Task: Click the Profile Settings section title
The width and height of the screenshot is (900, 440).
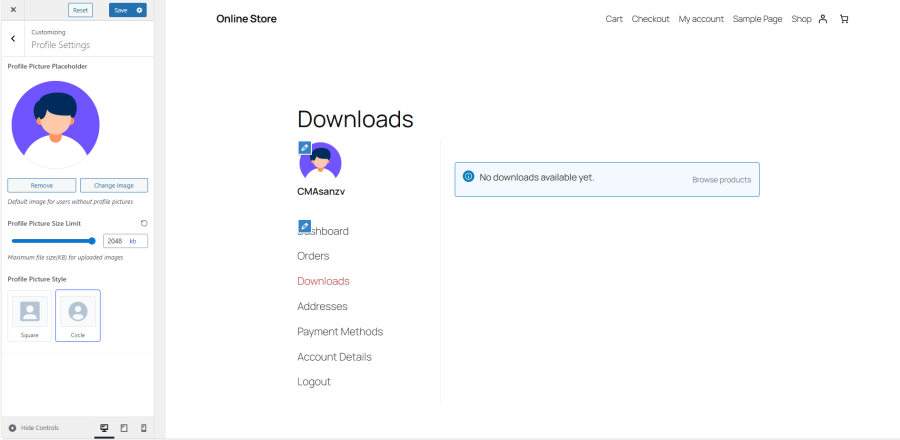Action: pos(60,45)
